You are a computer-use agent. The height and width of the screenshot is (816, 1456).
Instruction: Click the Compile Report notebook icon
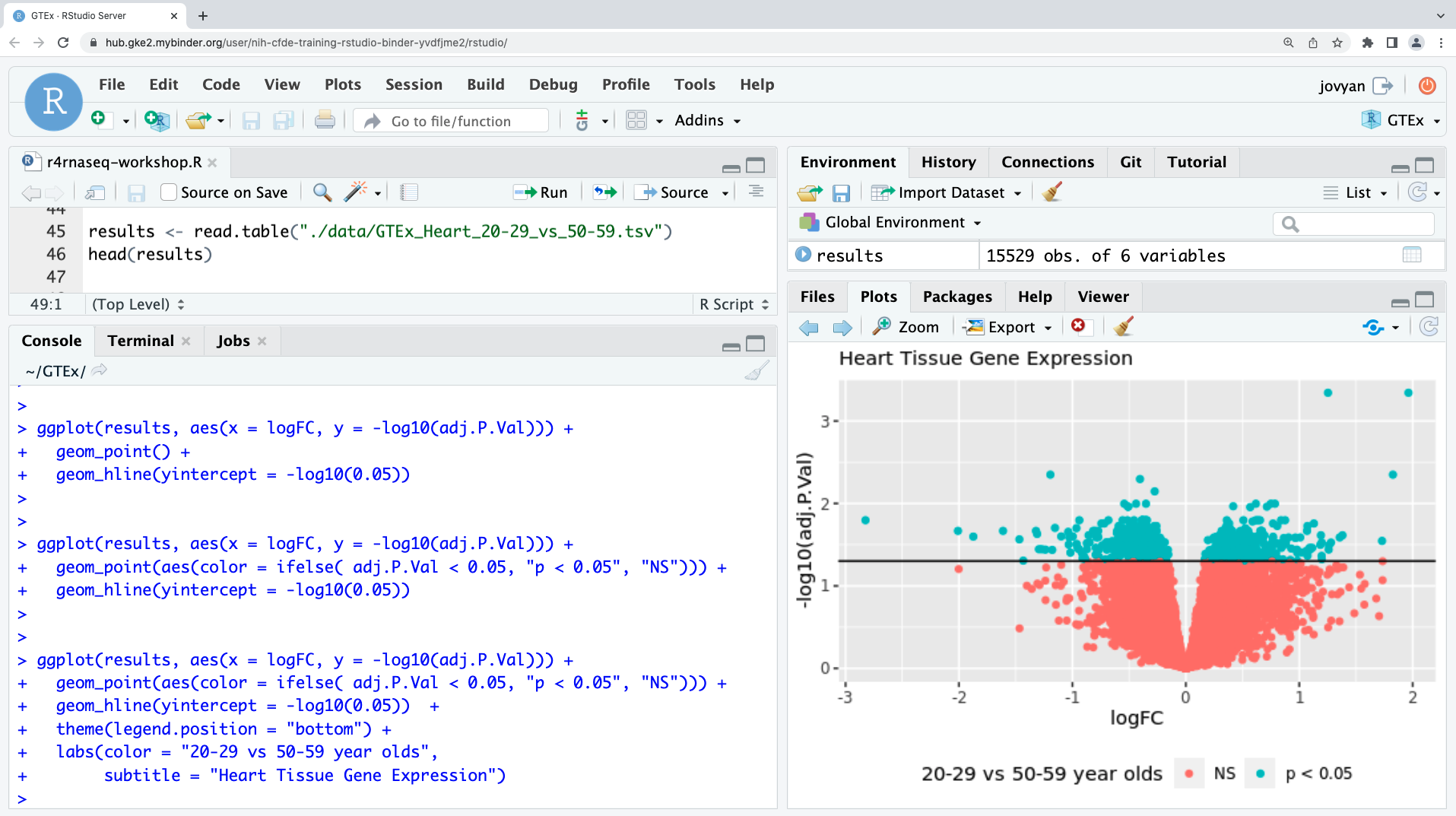(409, 192)
